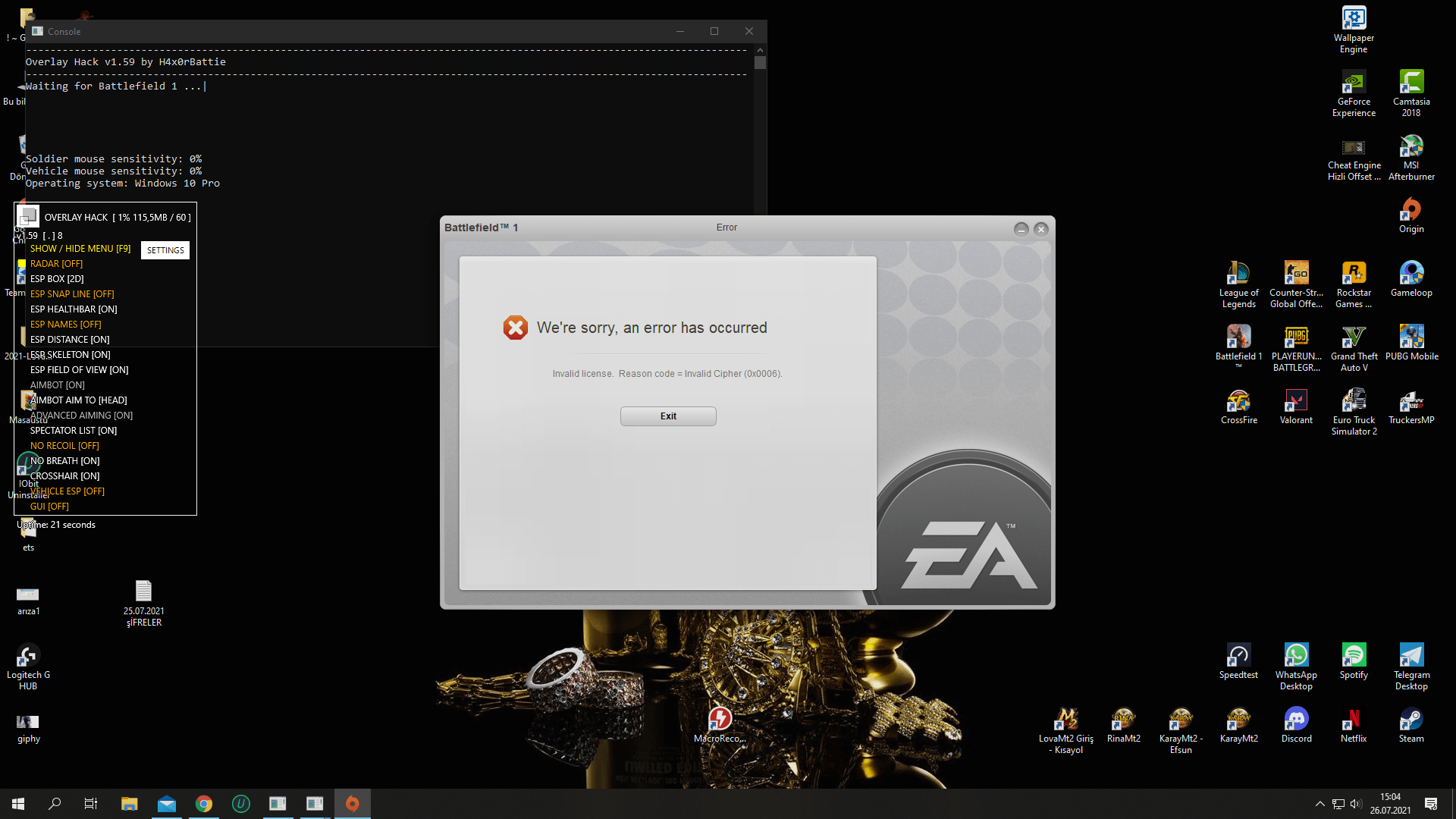Open the notification center icon
This screenshot has width=1456, height=819.
coord(1431,804)
